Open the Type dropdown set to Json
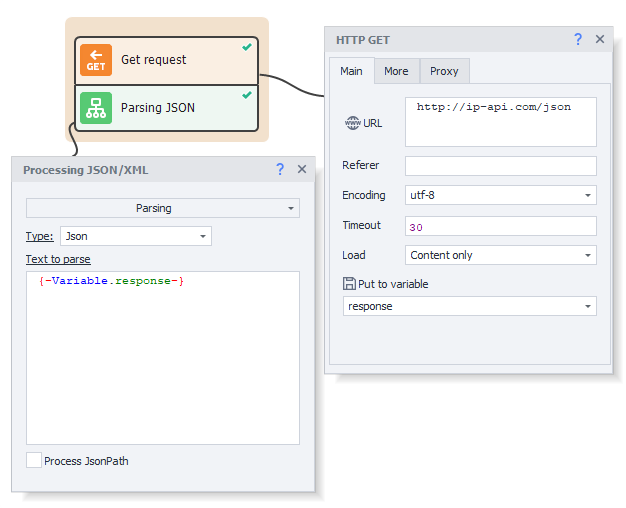 point(135,236)
